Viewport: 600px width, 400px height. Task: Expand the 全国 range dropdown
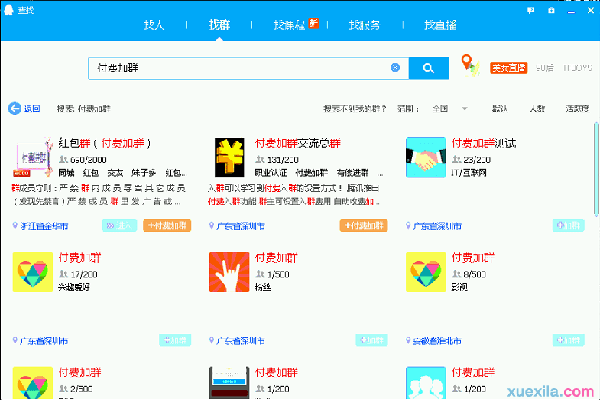click(x=450, y=109)
